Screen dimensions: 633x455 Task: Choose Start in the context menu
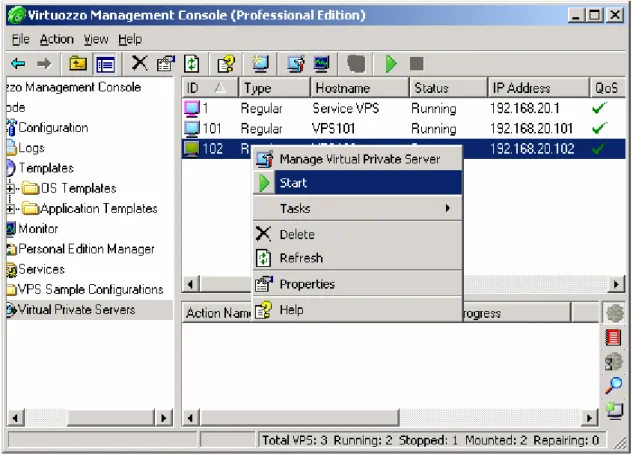357,183
